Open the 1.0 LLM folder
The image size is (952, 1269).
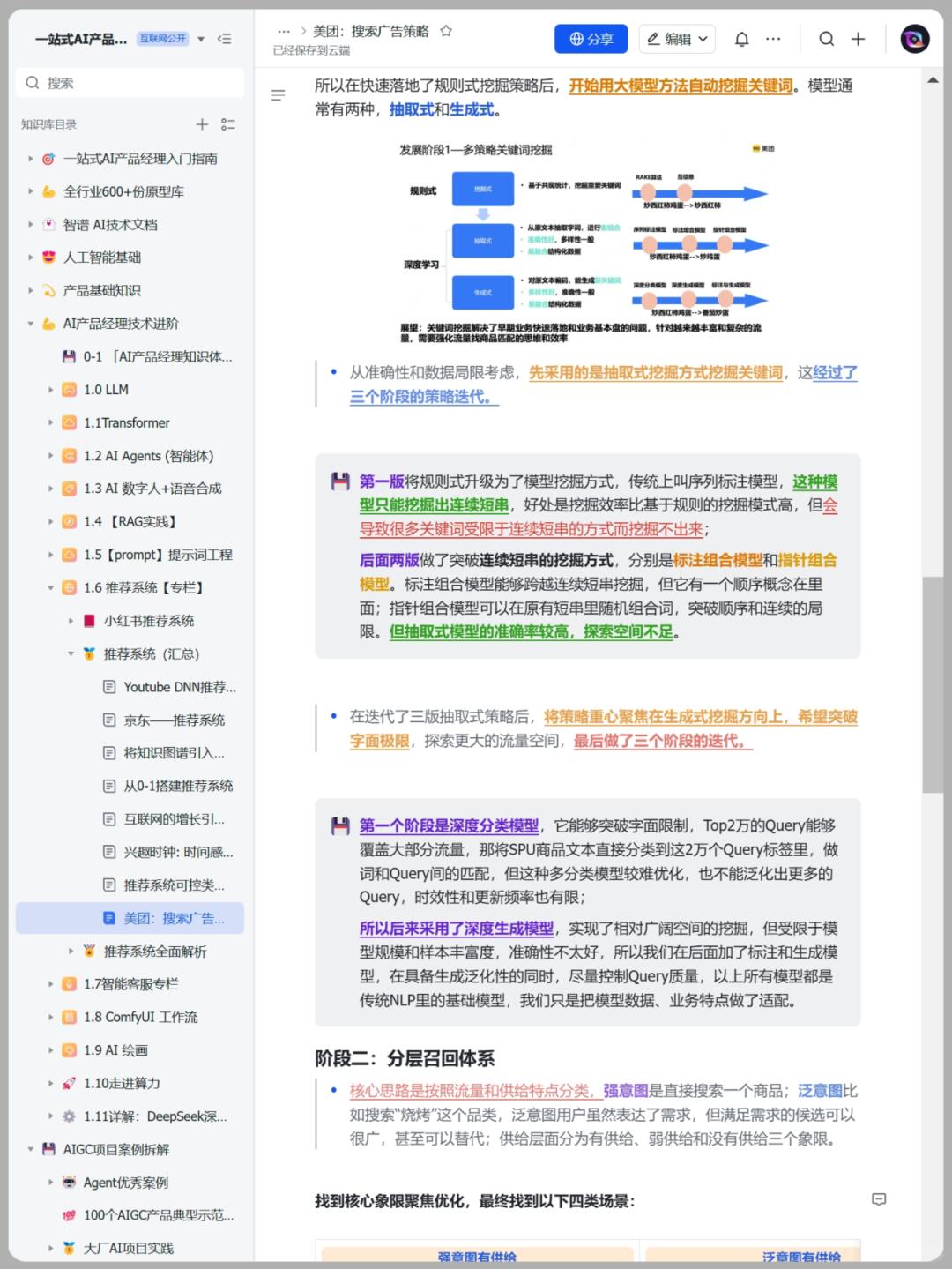tap(106, 390)
